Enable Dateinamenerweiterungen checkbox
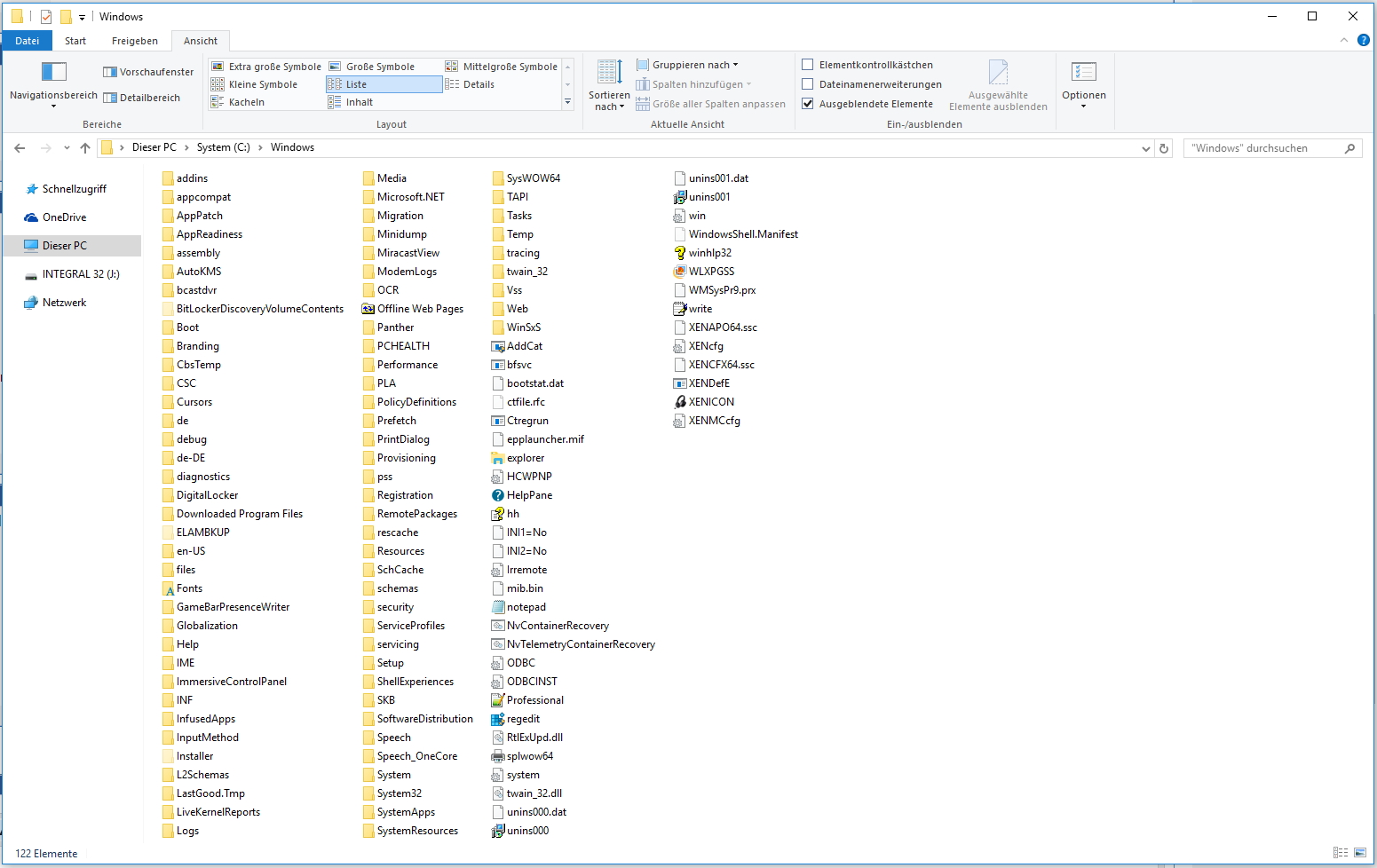 [808, 84]
